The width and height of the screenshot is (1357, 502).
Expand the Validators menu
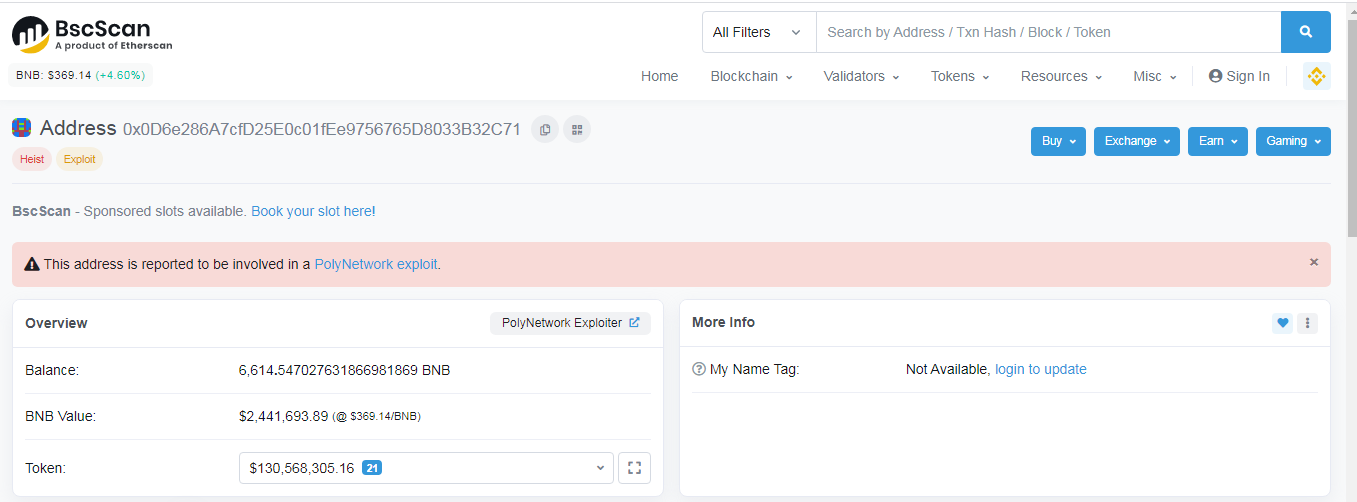pyautogui.click(x=861, y=76)
